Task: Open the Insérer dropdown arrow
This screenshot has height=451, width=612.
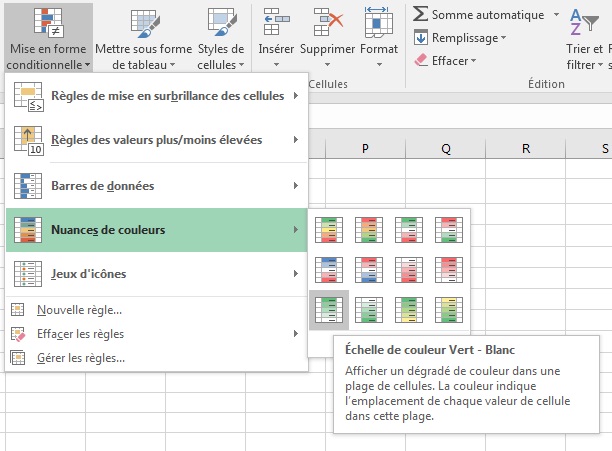Action: tap(276, 64)
